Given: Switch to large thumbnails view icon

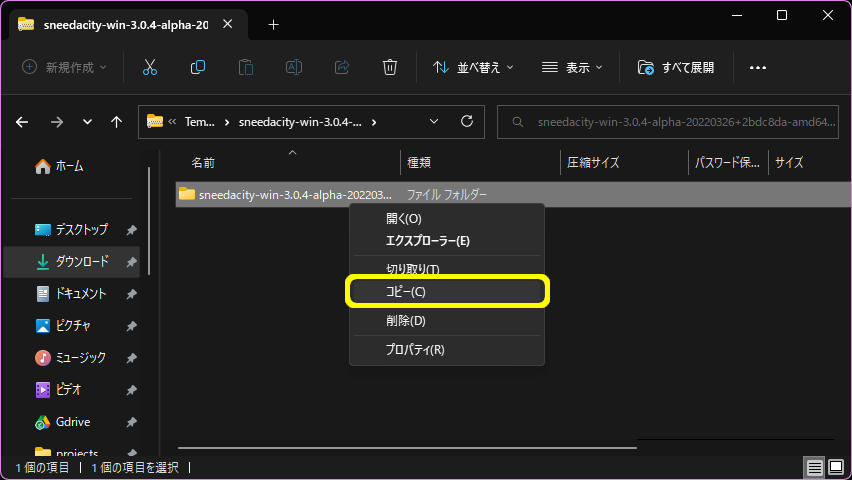Looking at the screenshot, I should click(837, 467).
